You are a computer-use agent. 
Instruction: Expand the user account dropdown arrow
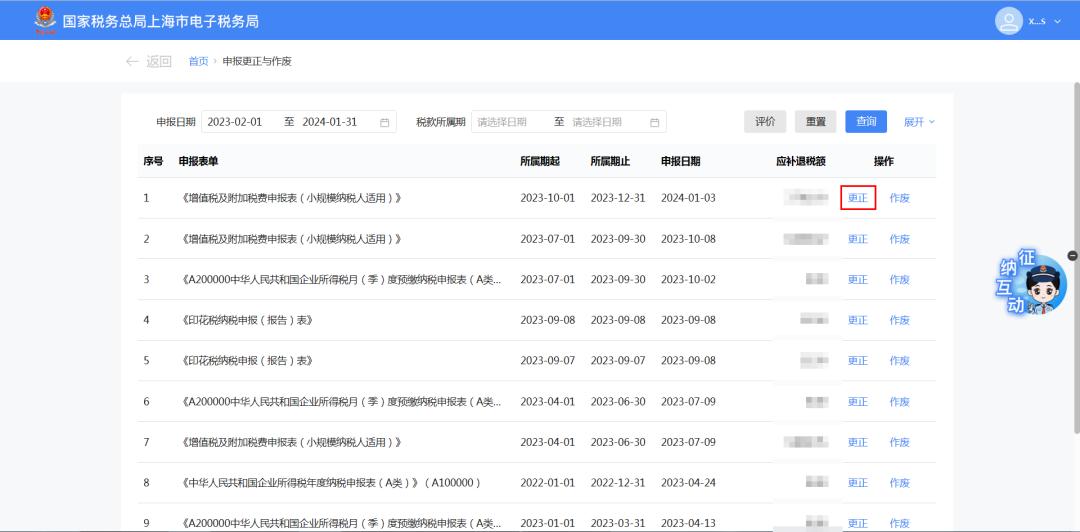[x=1058, y=21]
